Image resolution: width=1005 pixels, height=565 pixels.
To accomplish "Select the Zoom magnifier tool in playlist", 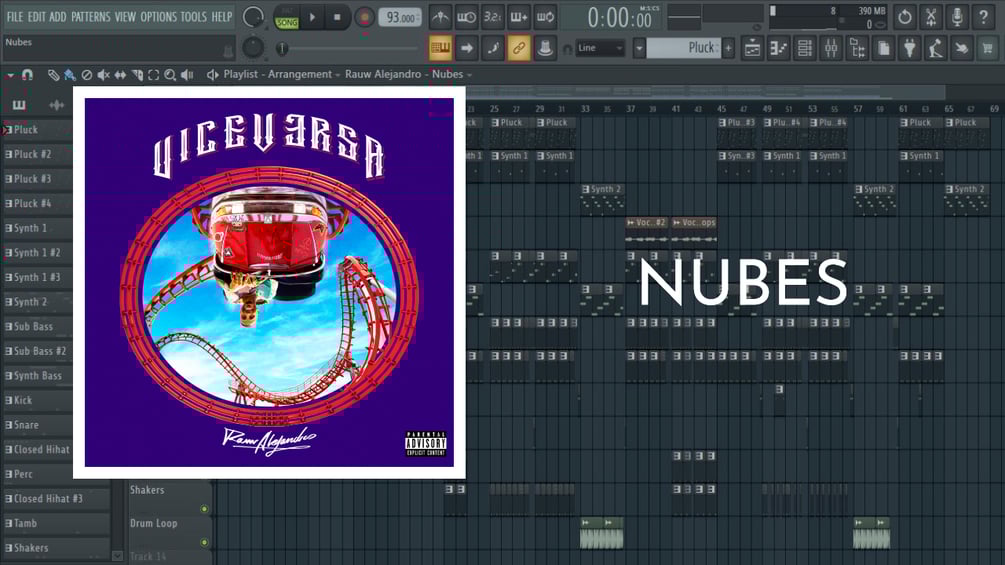I will point(170,75).
